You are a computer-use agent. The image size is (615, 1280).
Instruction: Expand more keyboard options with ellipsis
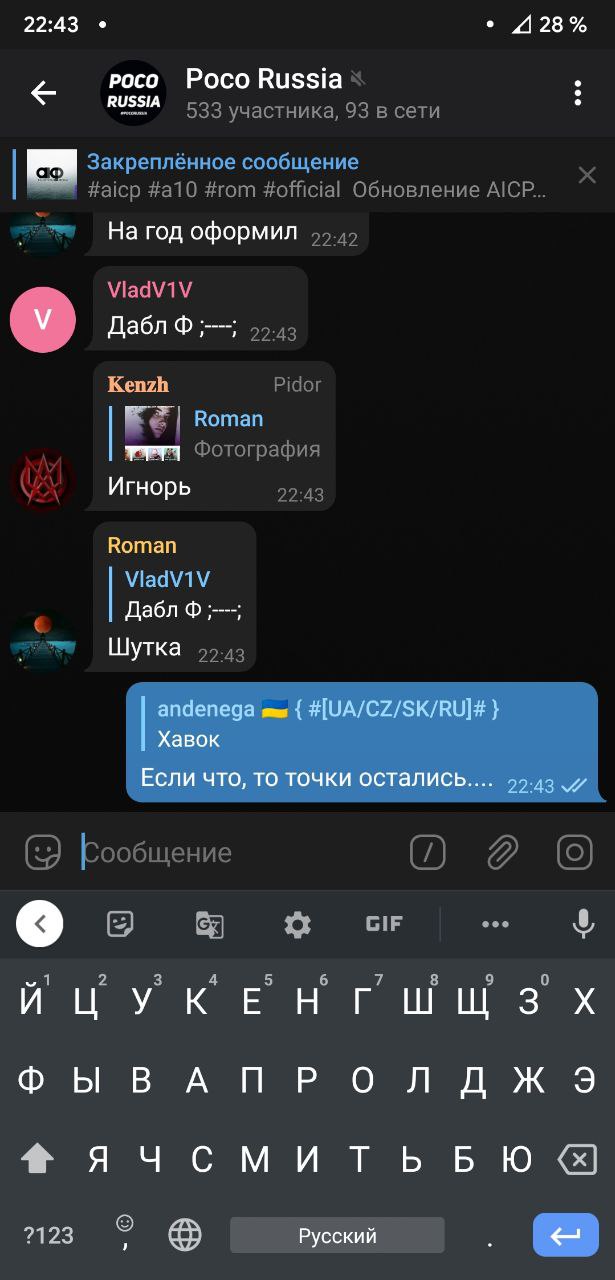(x=495, y=924)
